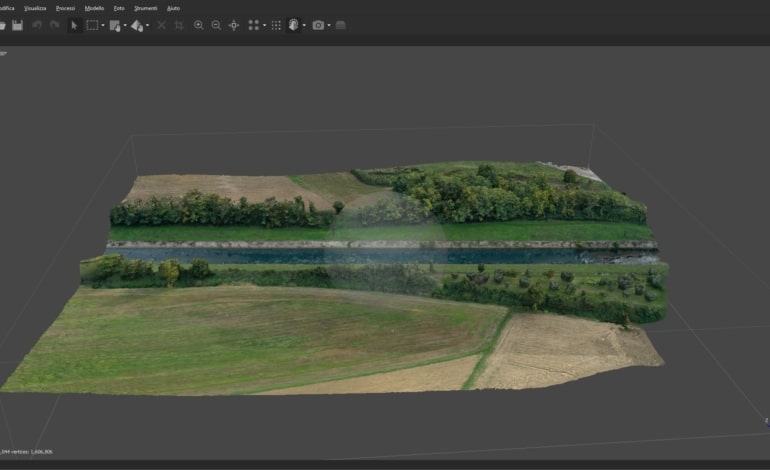Click the delete selection X icon
Screen dimensions: 770x470
click(x=161, y=26)
